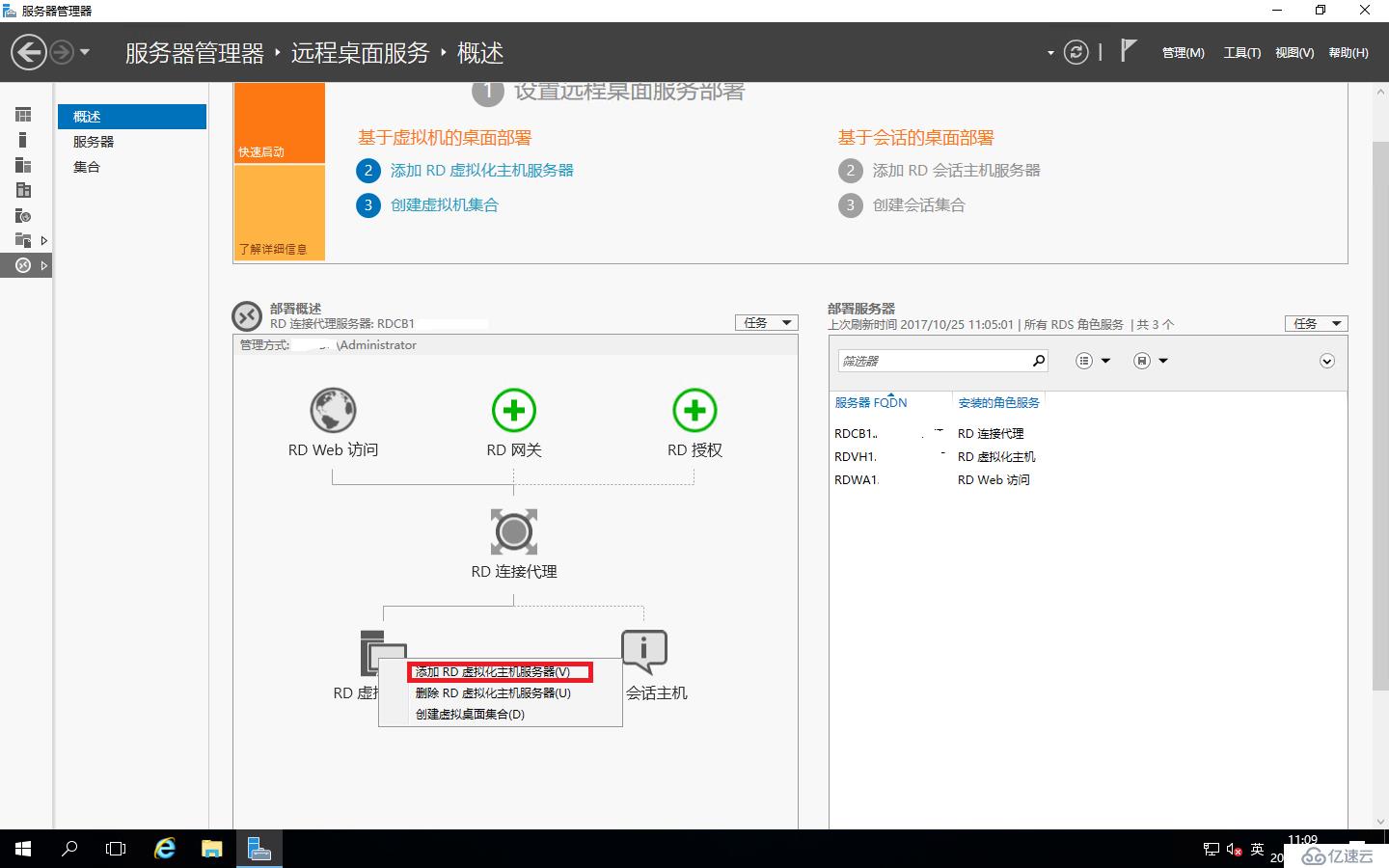Open 任务 dropdown in 部署概述

(766, 323)
